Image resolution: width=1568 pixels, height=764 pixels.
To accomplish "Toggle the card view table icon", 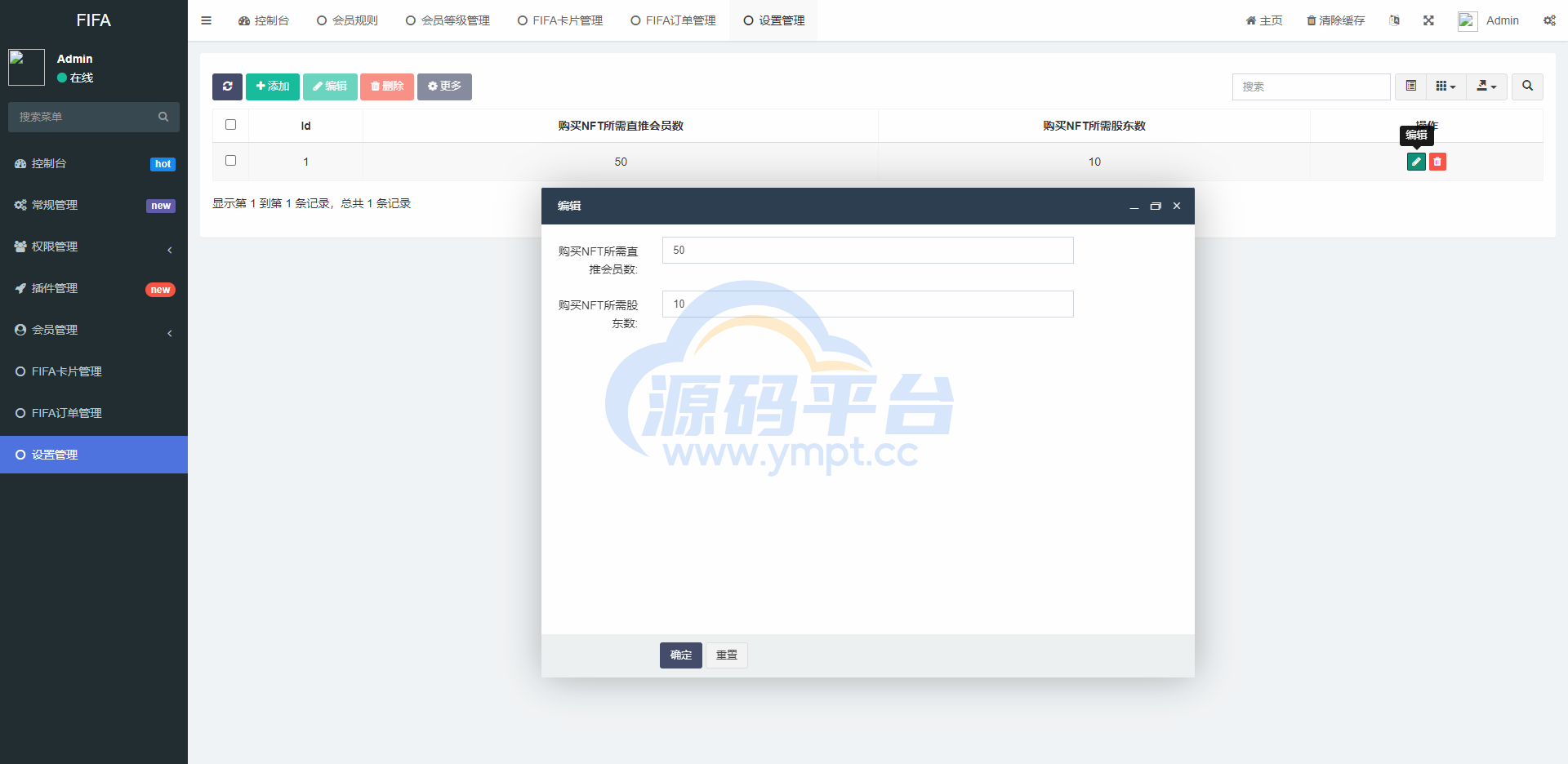I will (x=1411, y=87).
